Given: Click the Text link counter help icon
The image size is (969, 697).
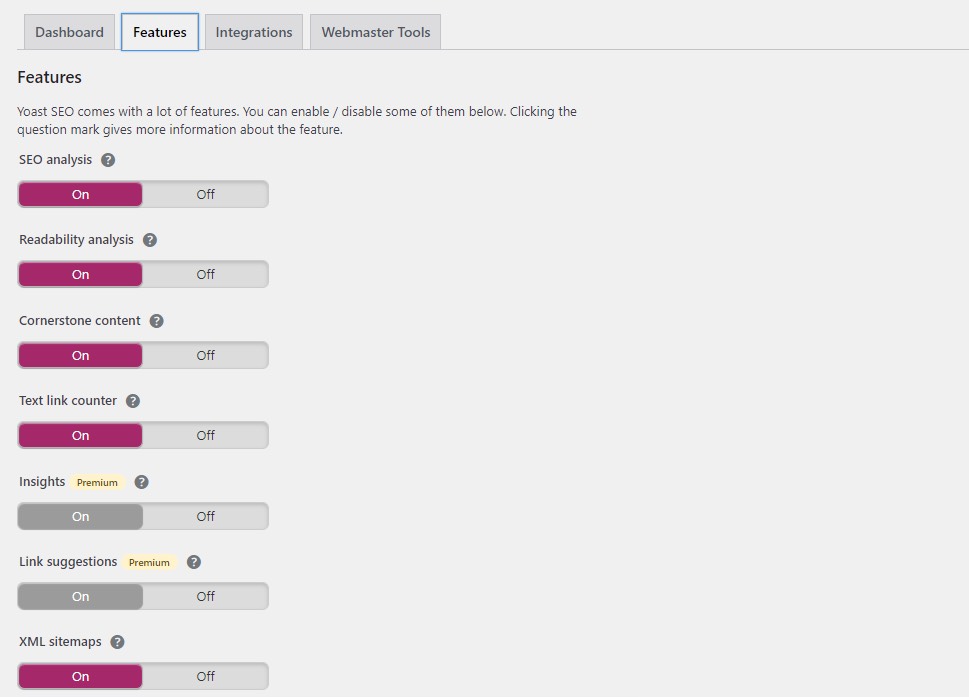Looking at the screenshot, I should [131, 400].
